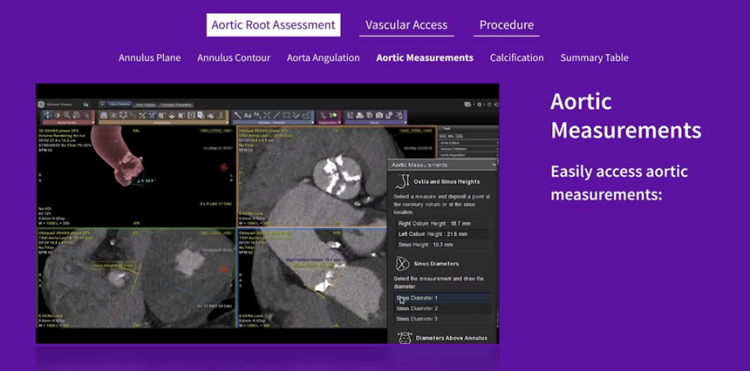Viewport: 750px width, 371px height.
Task: Click the print icon in report group
Action: tap(360, 115)
